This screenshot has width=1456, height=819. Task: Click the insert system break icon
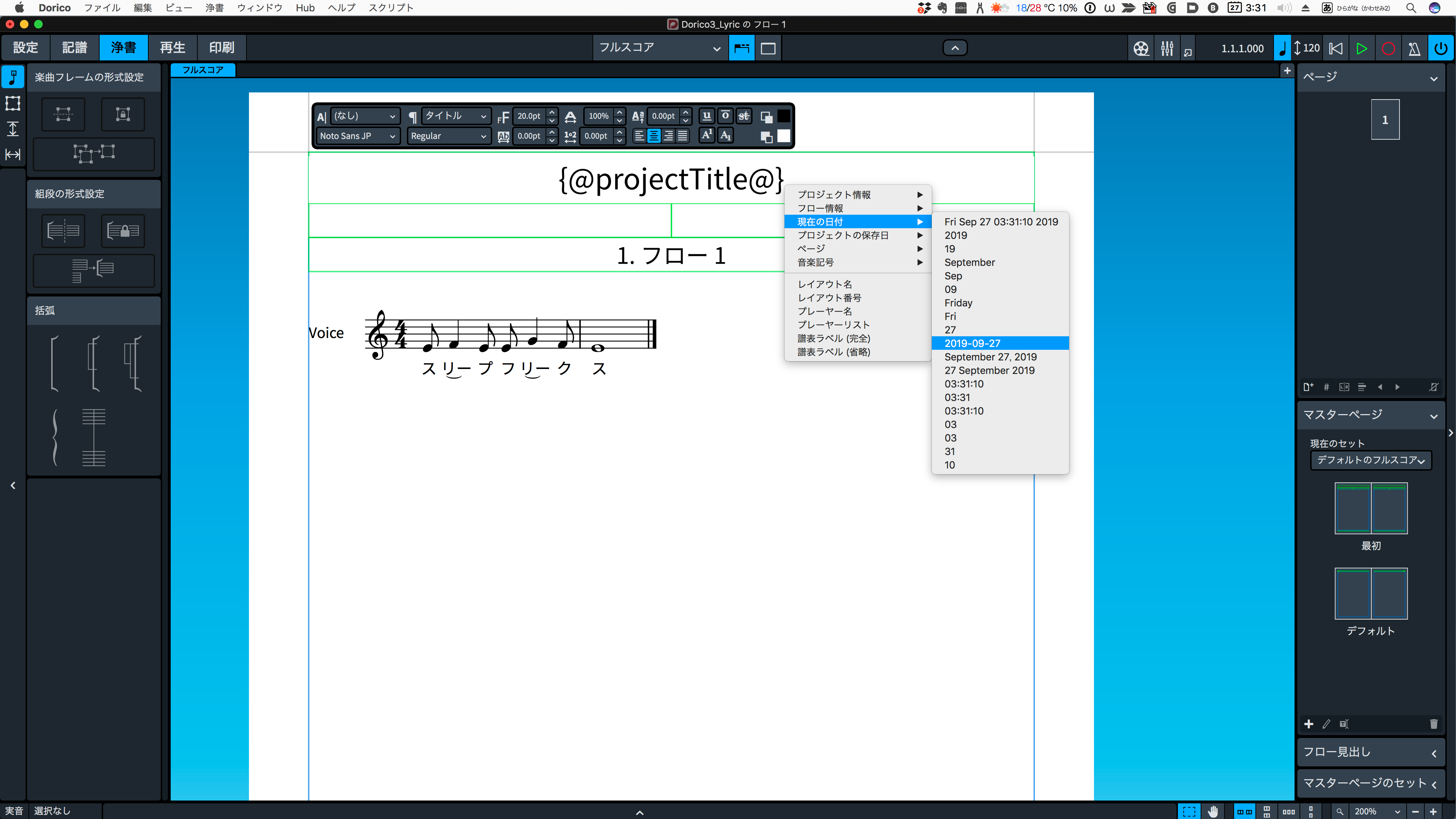[63, 230]
